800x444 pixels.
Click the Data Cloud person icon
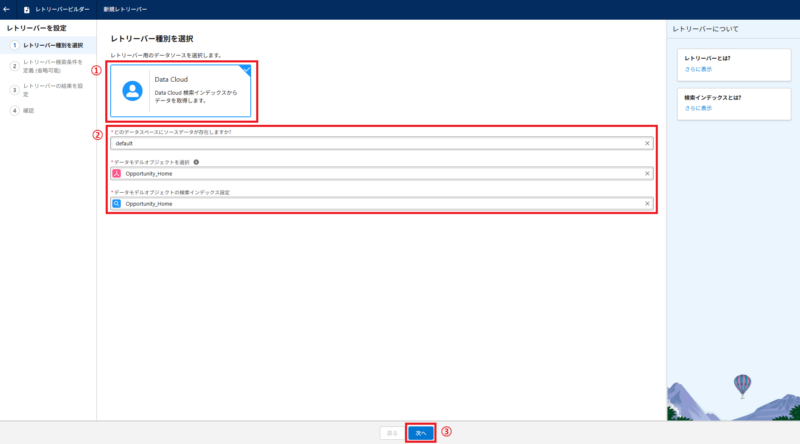(133, 91)
